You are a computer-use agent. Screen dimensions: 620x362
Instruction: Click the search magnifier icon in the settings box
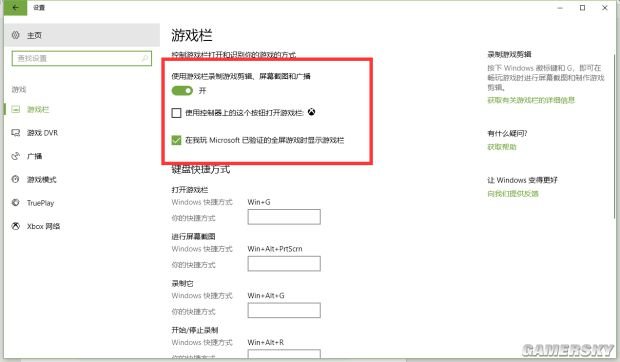point(145,58)
